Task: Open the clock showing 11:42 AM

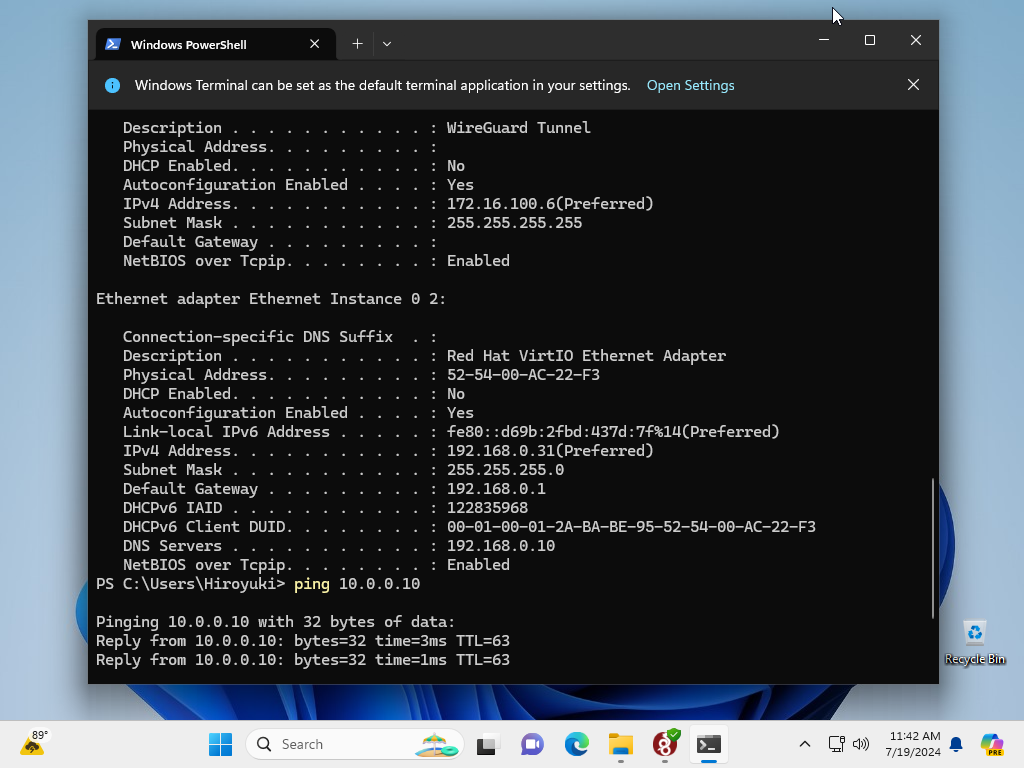Action: tap(912, 744)
